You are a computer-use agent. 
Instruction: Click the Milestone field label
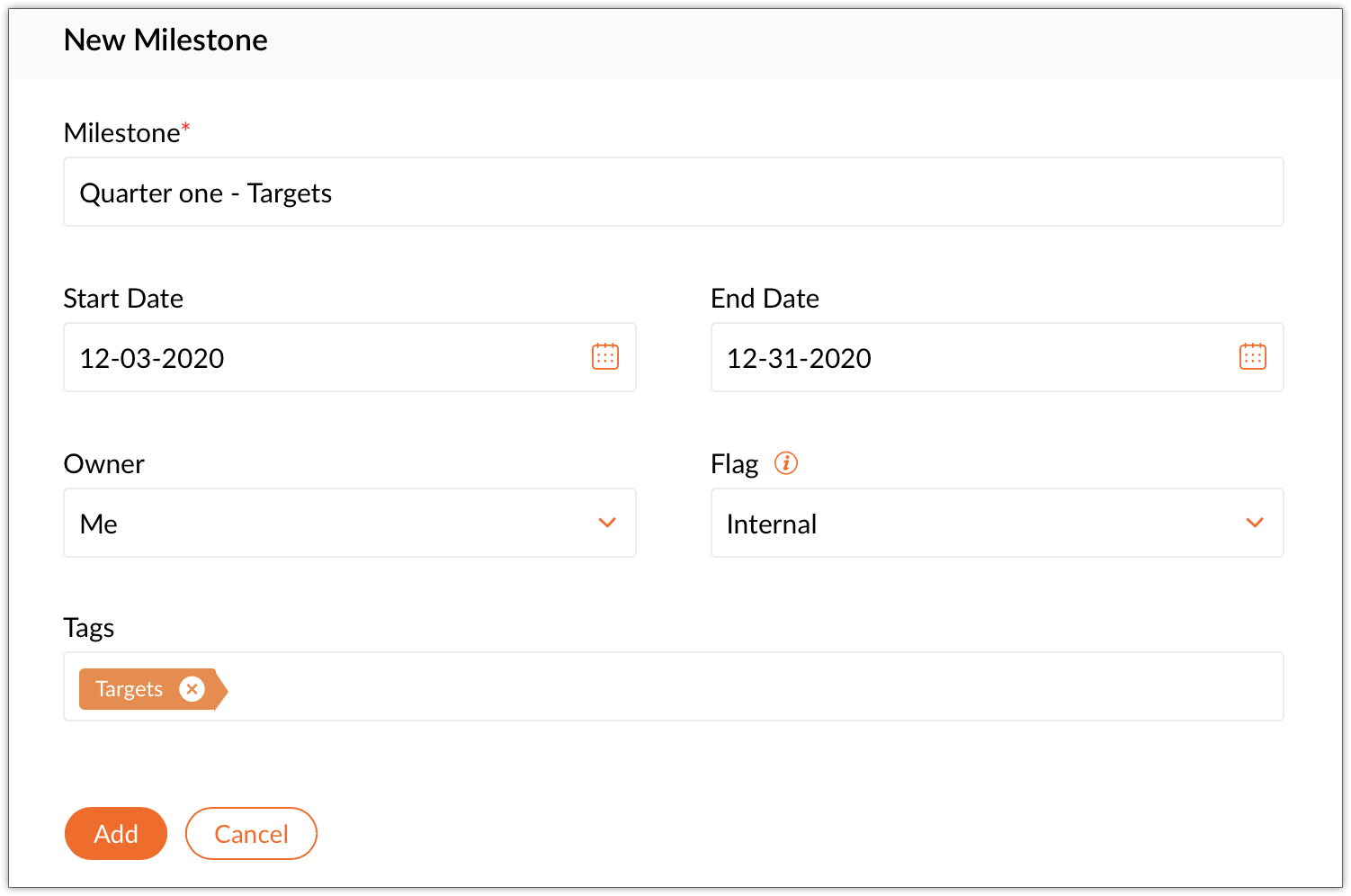[122, 133]
